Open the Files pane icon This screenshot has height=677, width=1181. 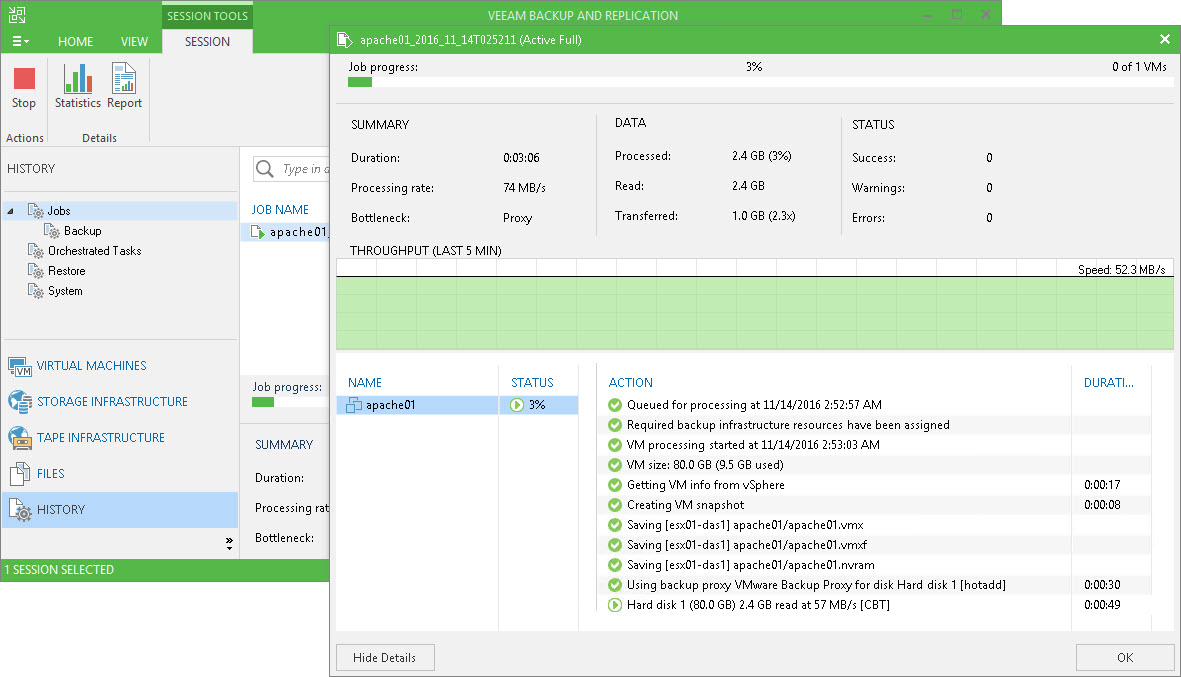(20, 474)
